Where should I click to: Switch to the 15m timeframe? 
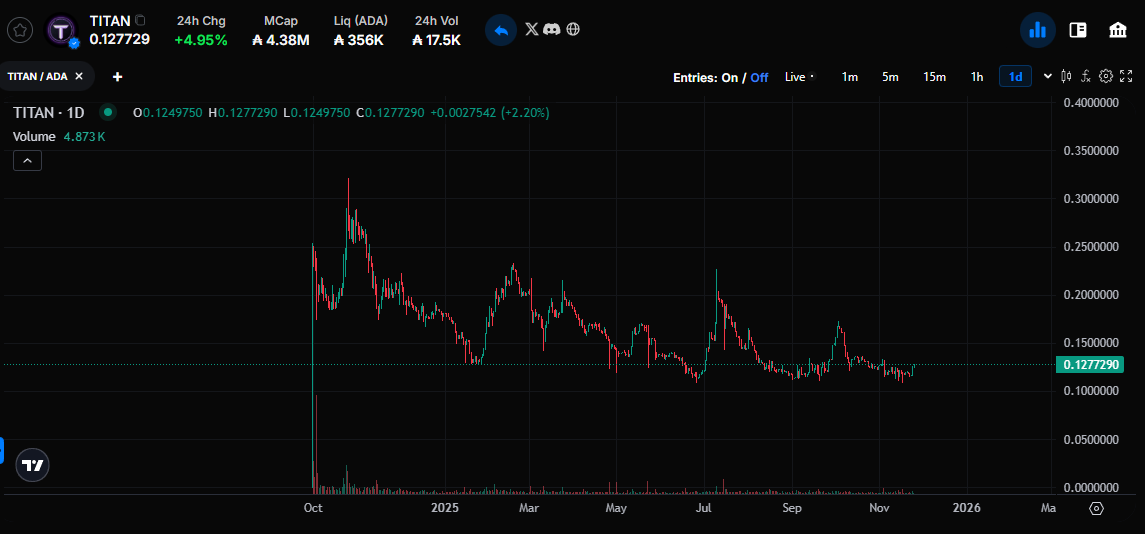934,77
